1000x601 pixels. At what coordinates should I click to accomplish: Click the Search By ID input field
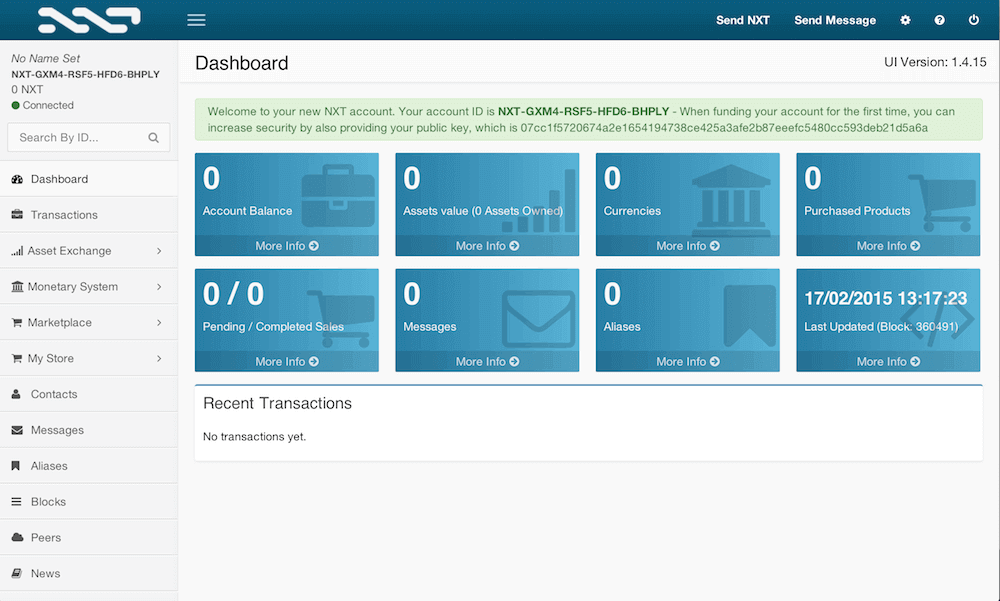[x=89, y=137]
